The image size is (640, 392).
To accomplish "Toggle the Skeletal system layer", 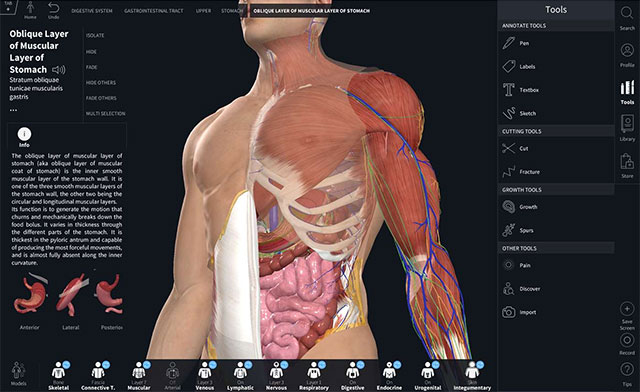I will [59, 376].
